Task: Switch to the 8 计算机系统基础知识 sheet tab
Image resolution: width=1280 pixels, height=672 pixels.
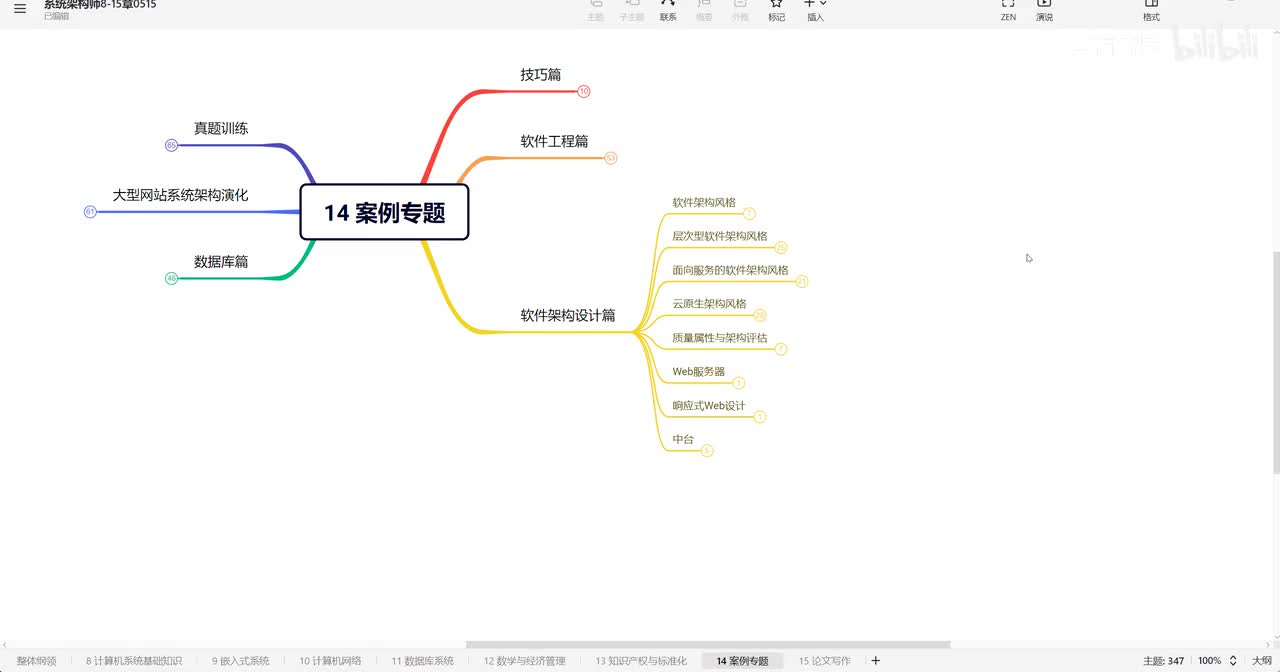Action: [x=133, y=661]
